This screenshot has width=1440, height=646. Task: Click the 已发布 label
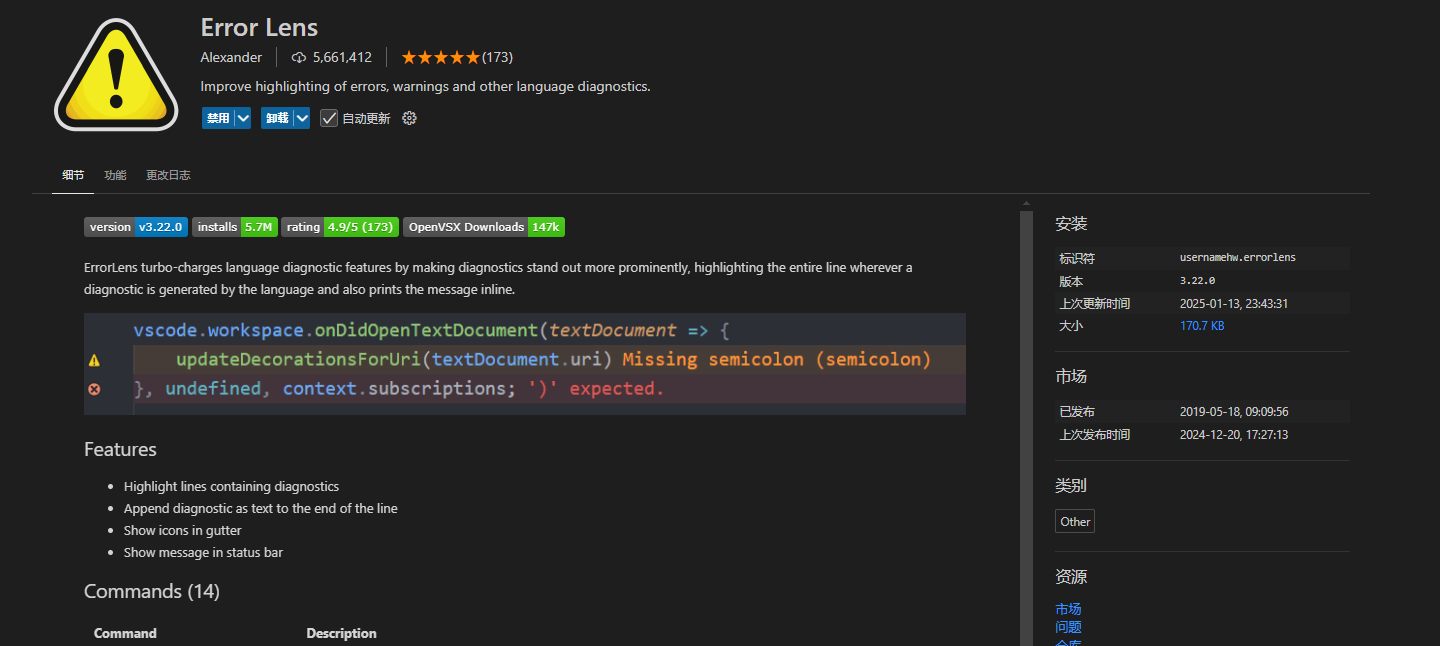pos(1077,411)
